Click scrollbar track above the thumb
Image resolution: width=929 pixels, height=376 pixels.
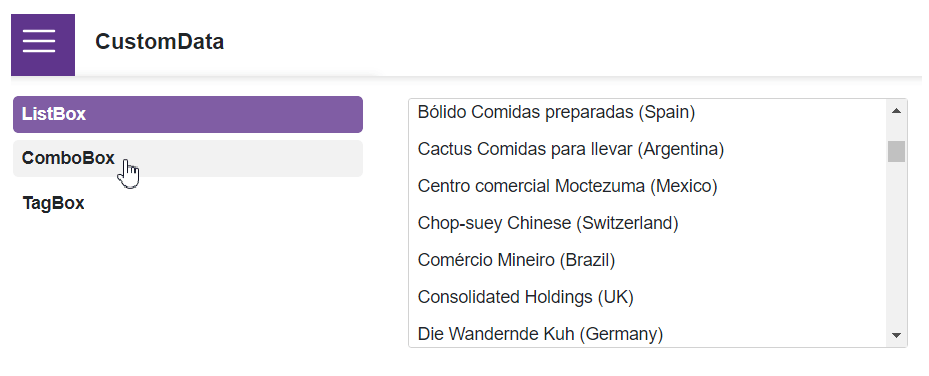click(x=896, y=130)
